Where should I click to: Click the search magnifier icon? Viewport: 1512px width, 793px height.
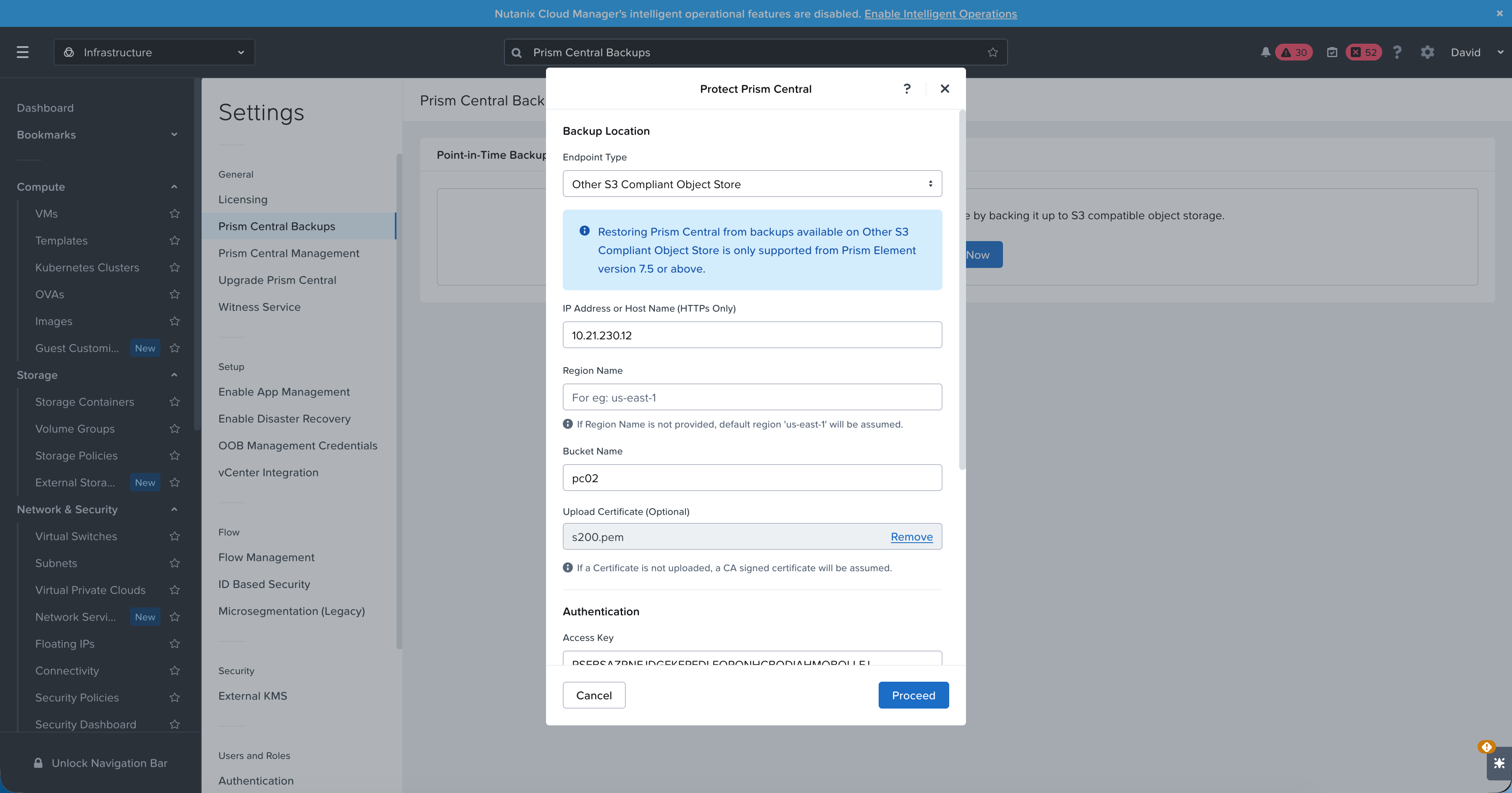517,53
